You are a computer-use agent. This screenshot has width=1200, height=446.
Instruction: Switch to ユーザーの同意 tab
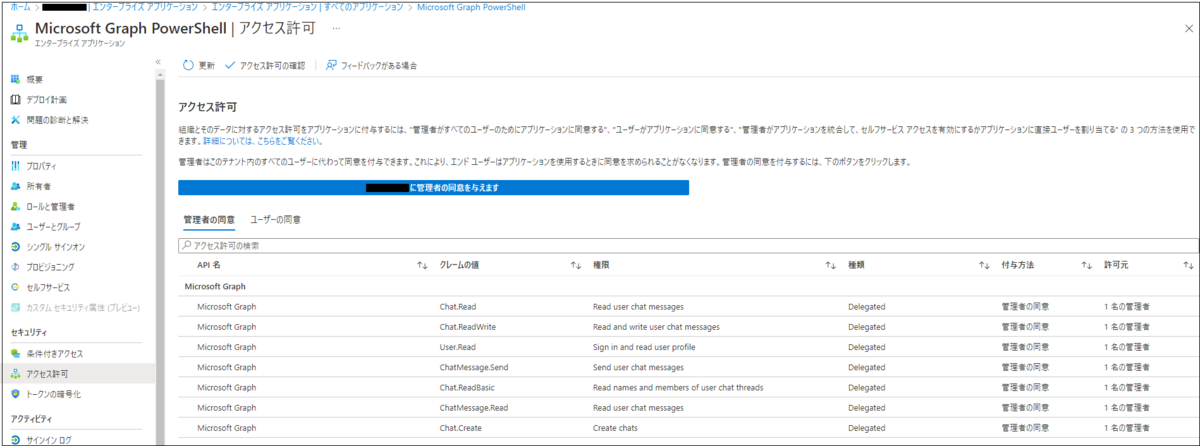(276, 219)
